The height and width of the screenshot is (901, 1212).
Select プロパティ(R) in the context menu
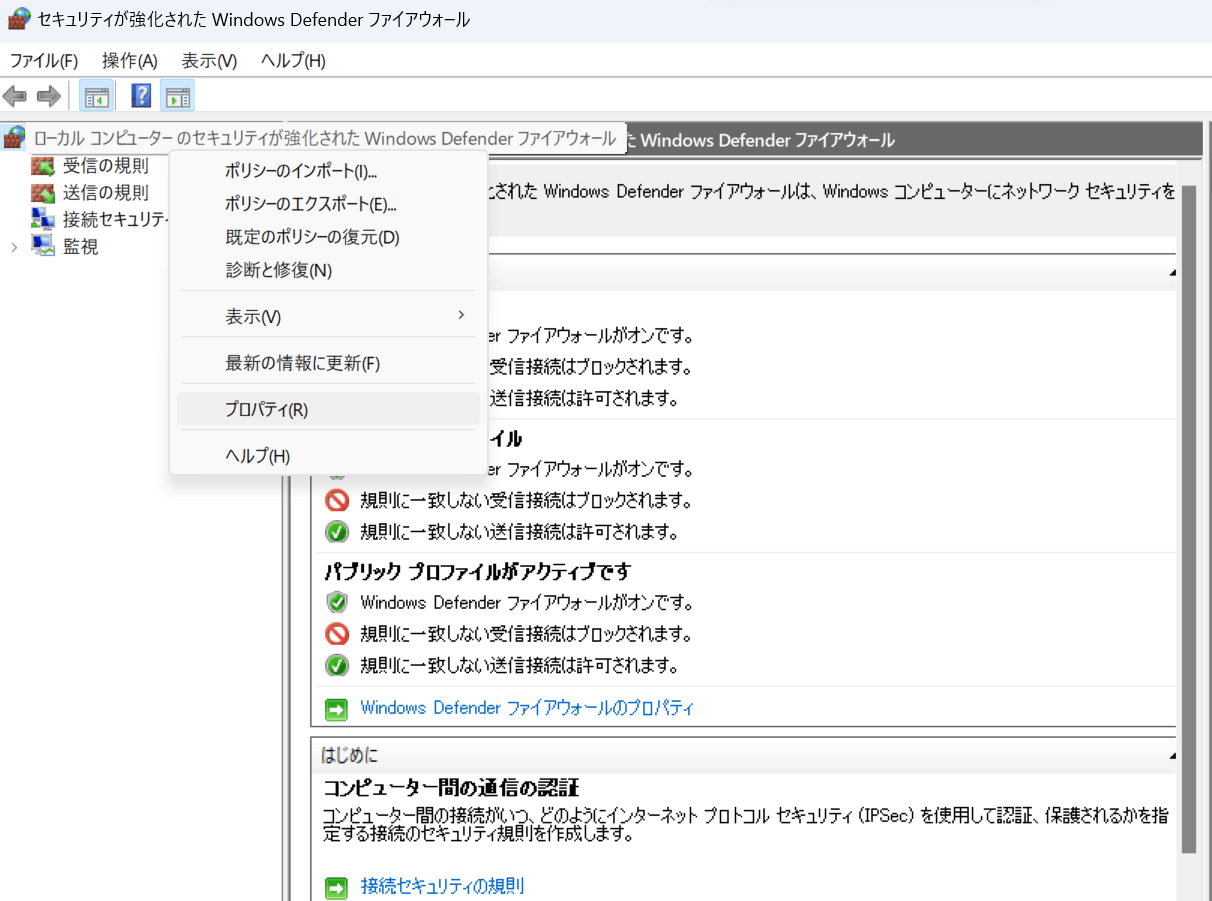(x=329, y=409)
